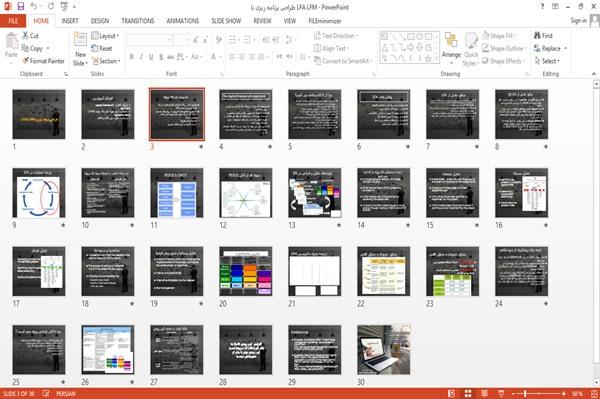600x399 pixels.
Task: Open the Section dropdown
Action: tap(106, 61)
